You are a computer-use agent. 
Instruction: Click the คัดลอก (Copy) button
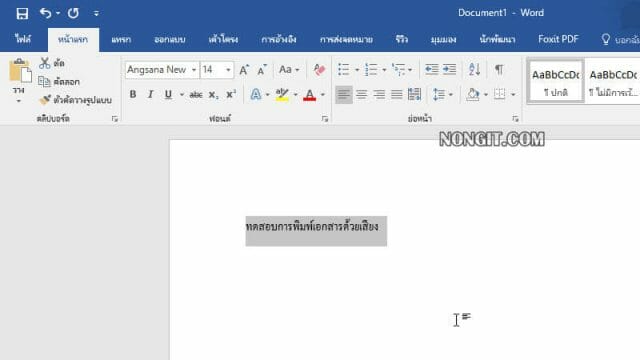tap(59, 82)
